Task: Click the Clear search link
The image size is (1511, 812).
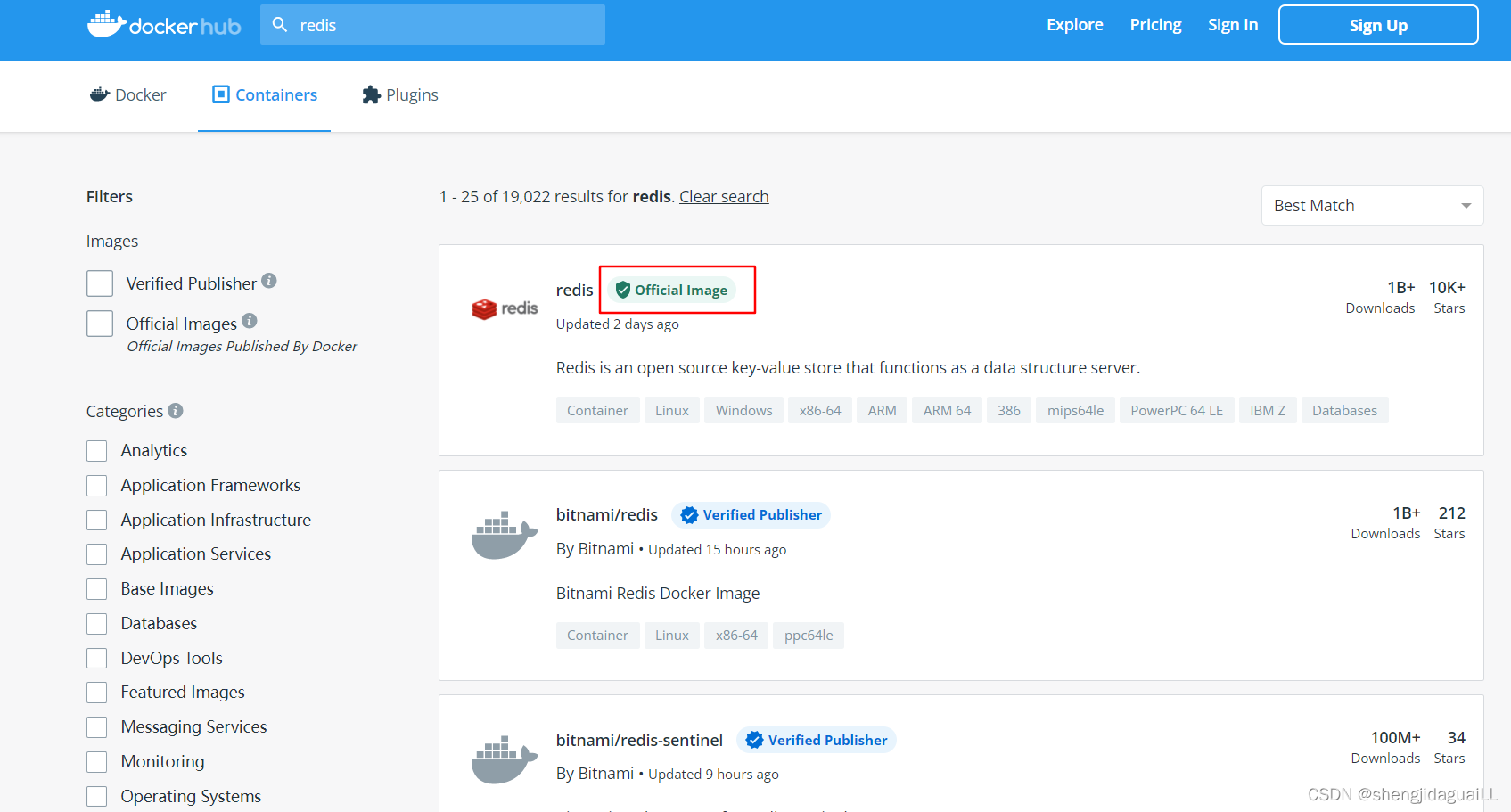Action: [724, 196]
